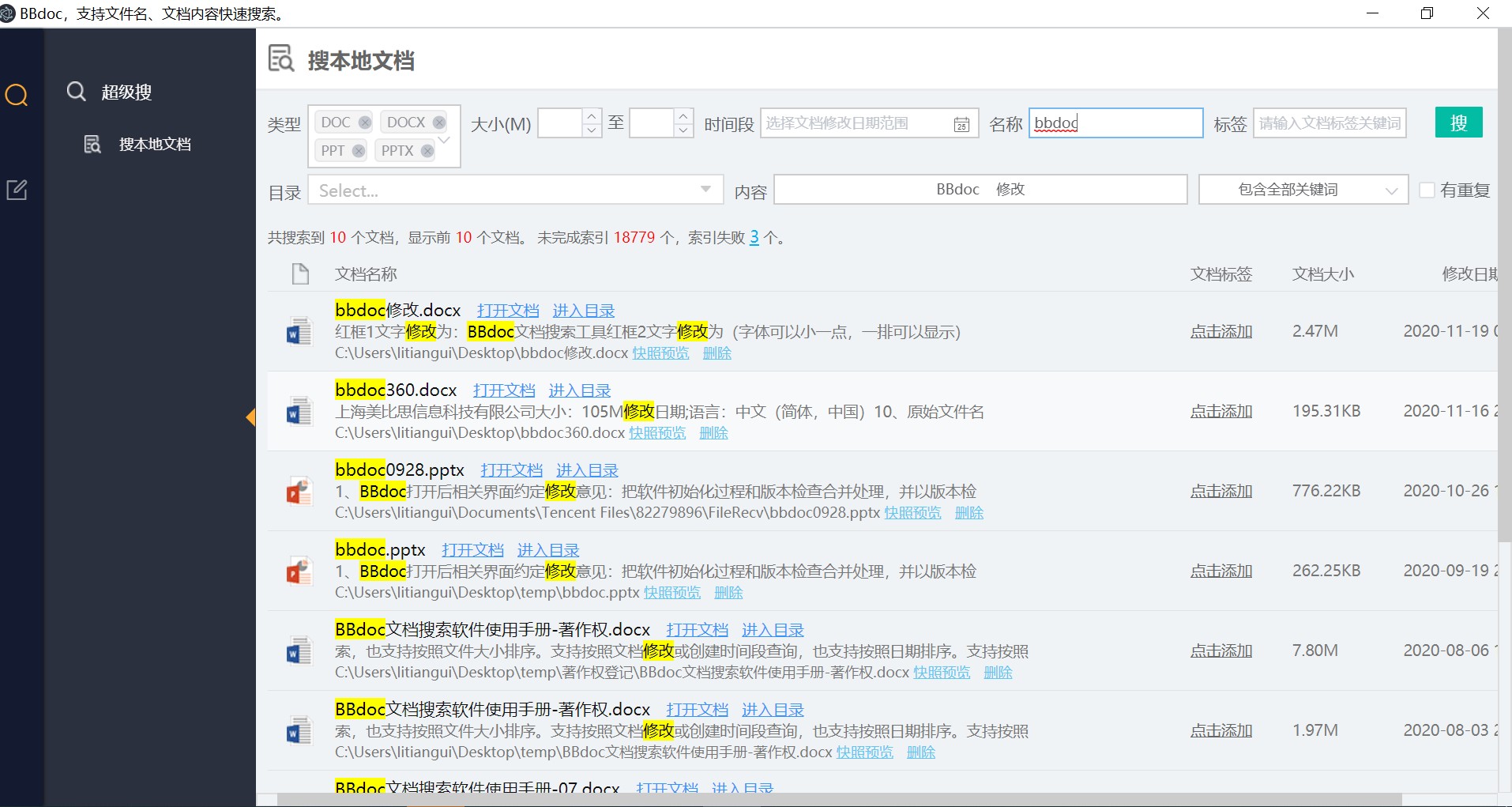The image size is (1512, 807).
Task: Collapse the sidebar with the orange arrow
Action: click(250, 417)
